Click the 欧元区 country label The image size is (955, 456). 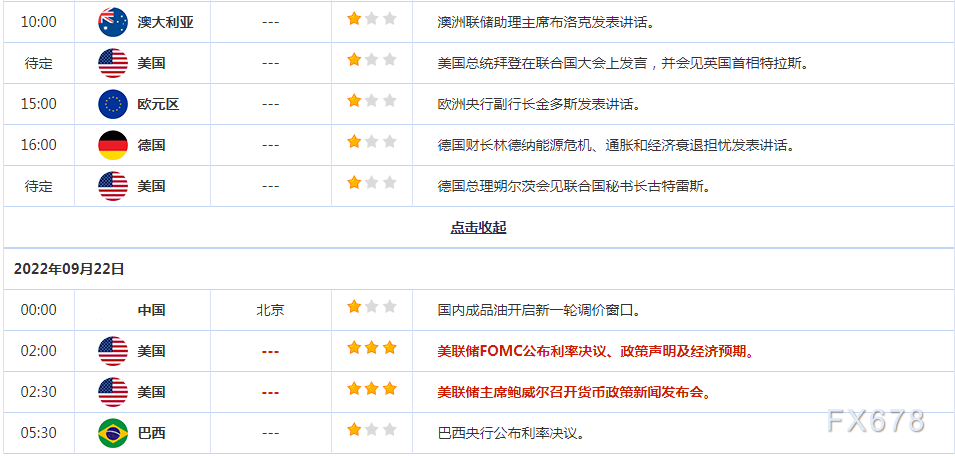click(158, 104)
